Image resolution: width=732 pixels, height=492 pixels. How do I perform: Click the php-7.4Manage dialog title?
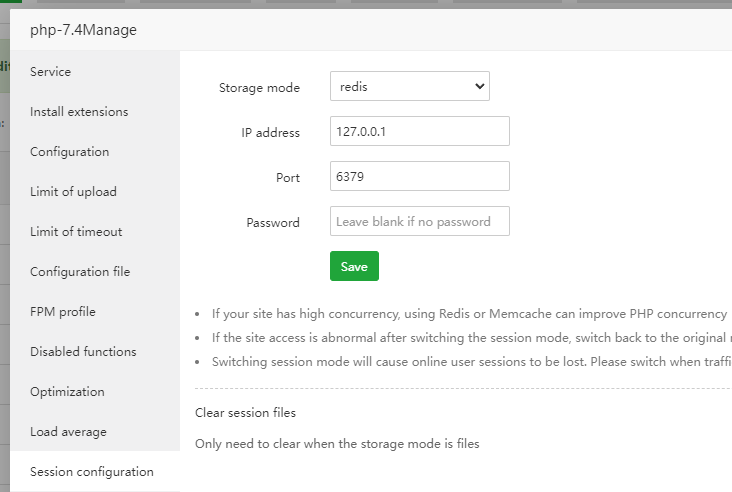tap(84, 30)
